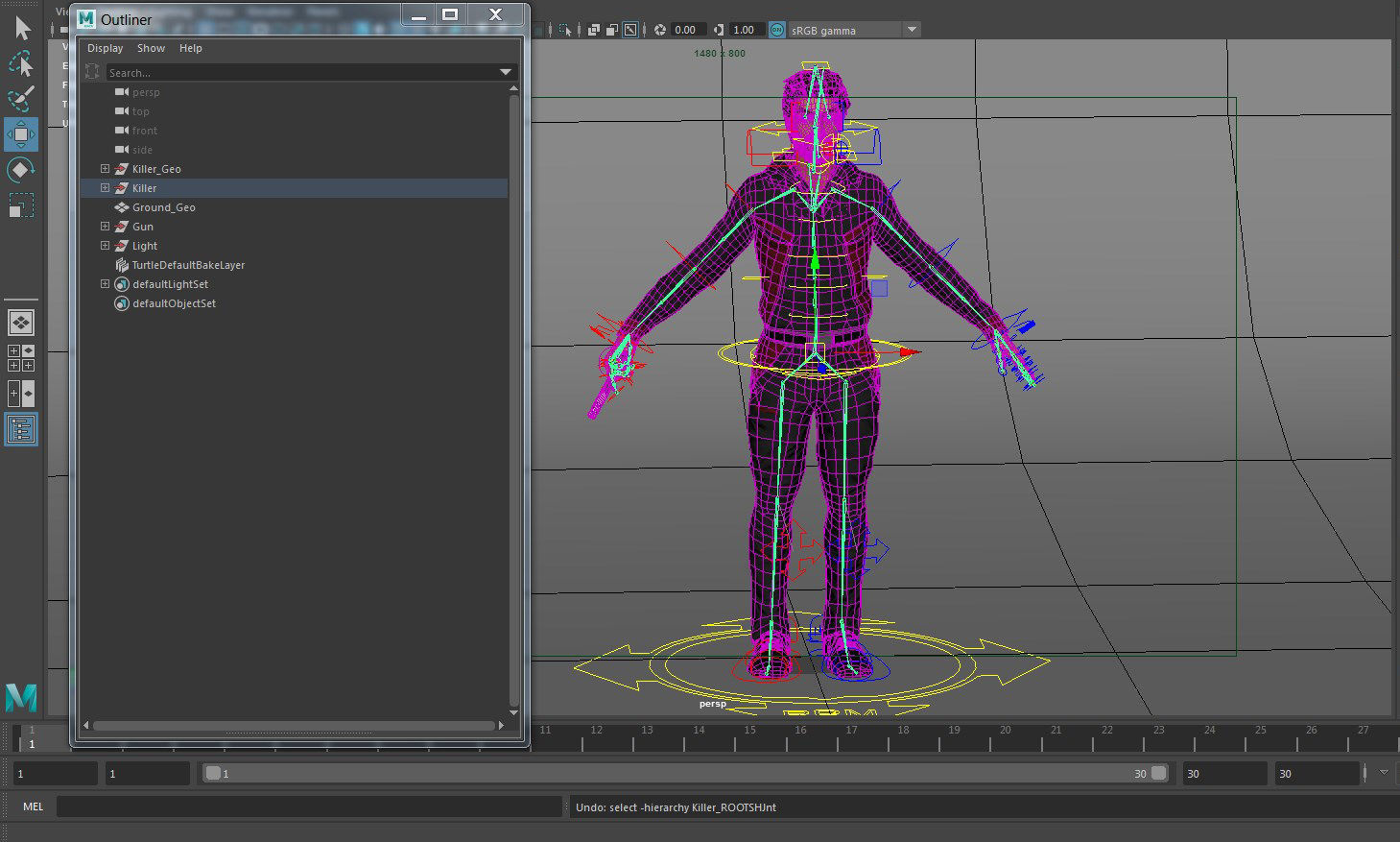Viewport: 1400px width, 842px height.
Task: Click the Outliner search filter icon
Action: pyautogui.click(x=92, y=72)
